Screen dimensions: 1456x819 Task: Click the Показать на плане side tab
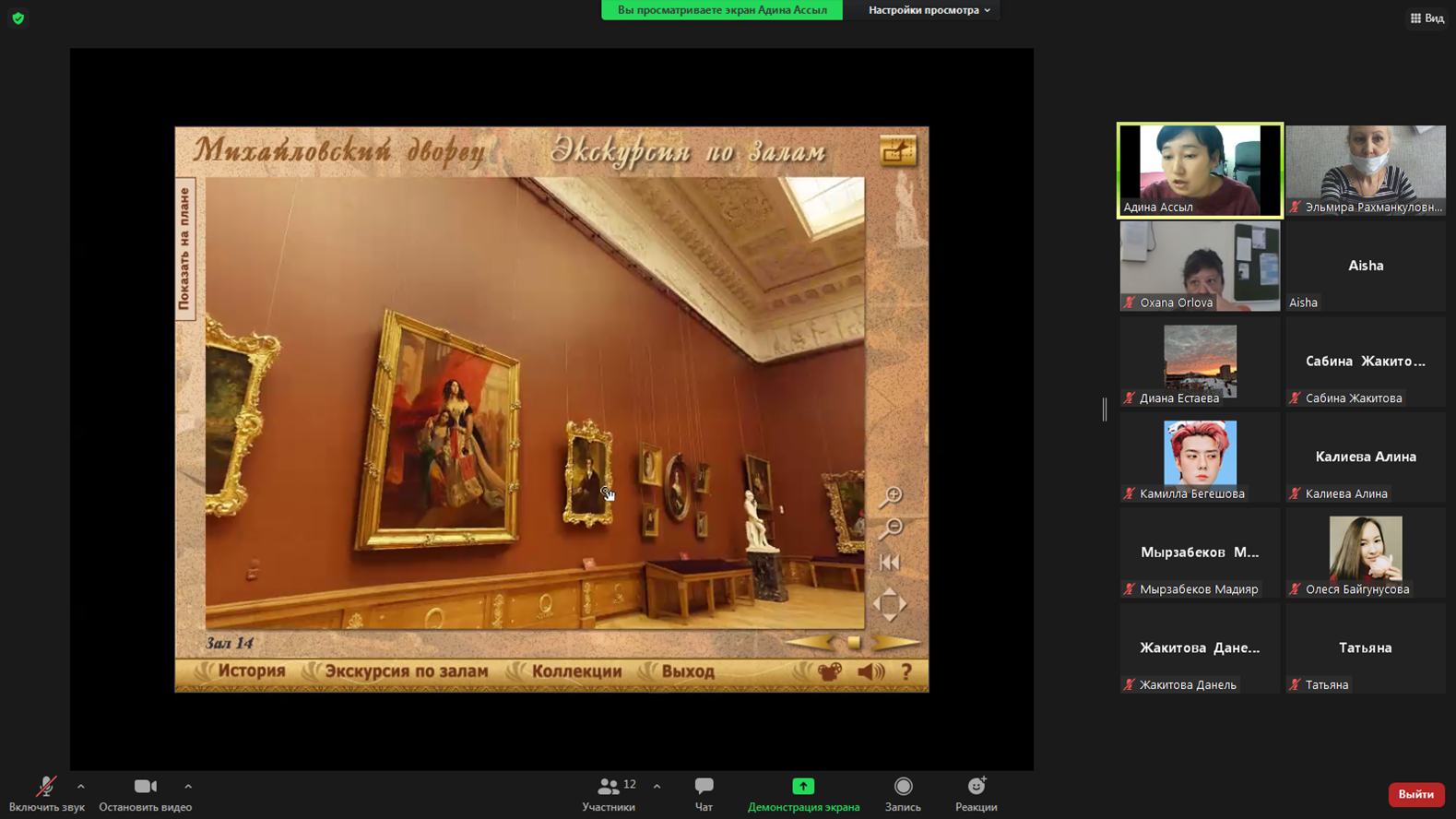tap(184, 249)
